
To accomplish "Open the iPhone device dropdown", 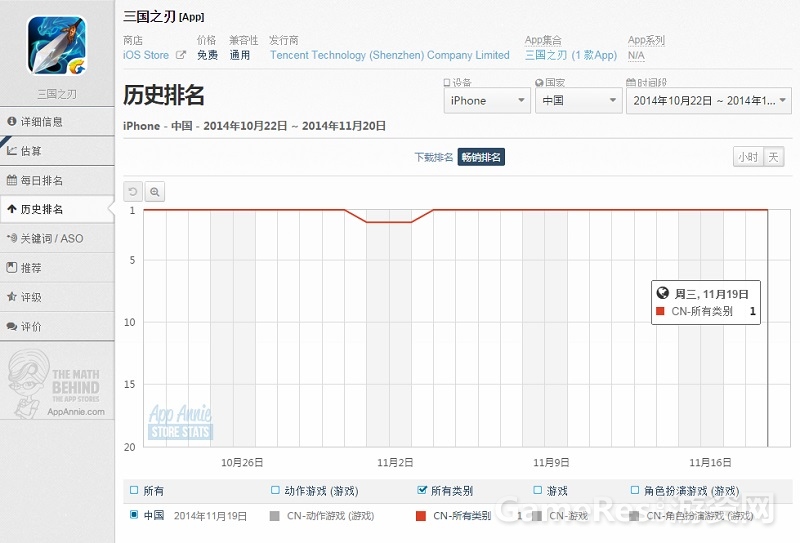I will tap(487, 101).
